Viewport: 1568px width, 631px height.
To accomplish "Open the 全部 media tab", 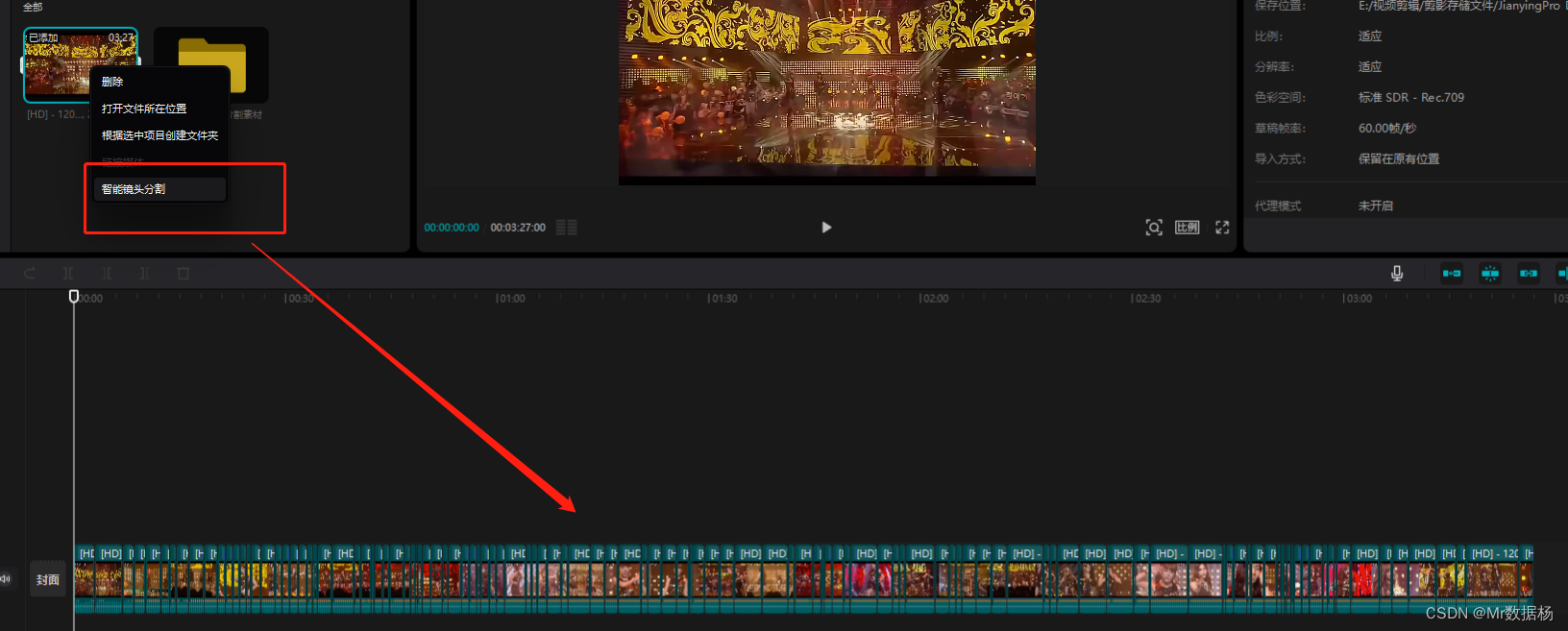I will pyautogui.click(x=33, y=7).
